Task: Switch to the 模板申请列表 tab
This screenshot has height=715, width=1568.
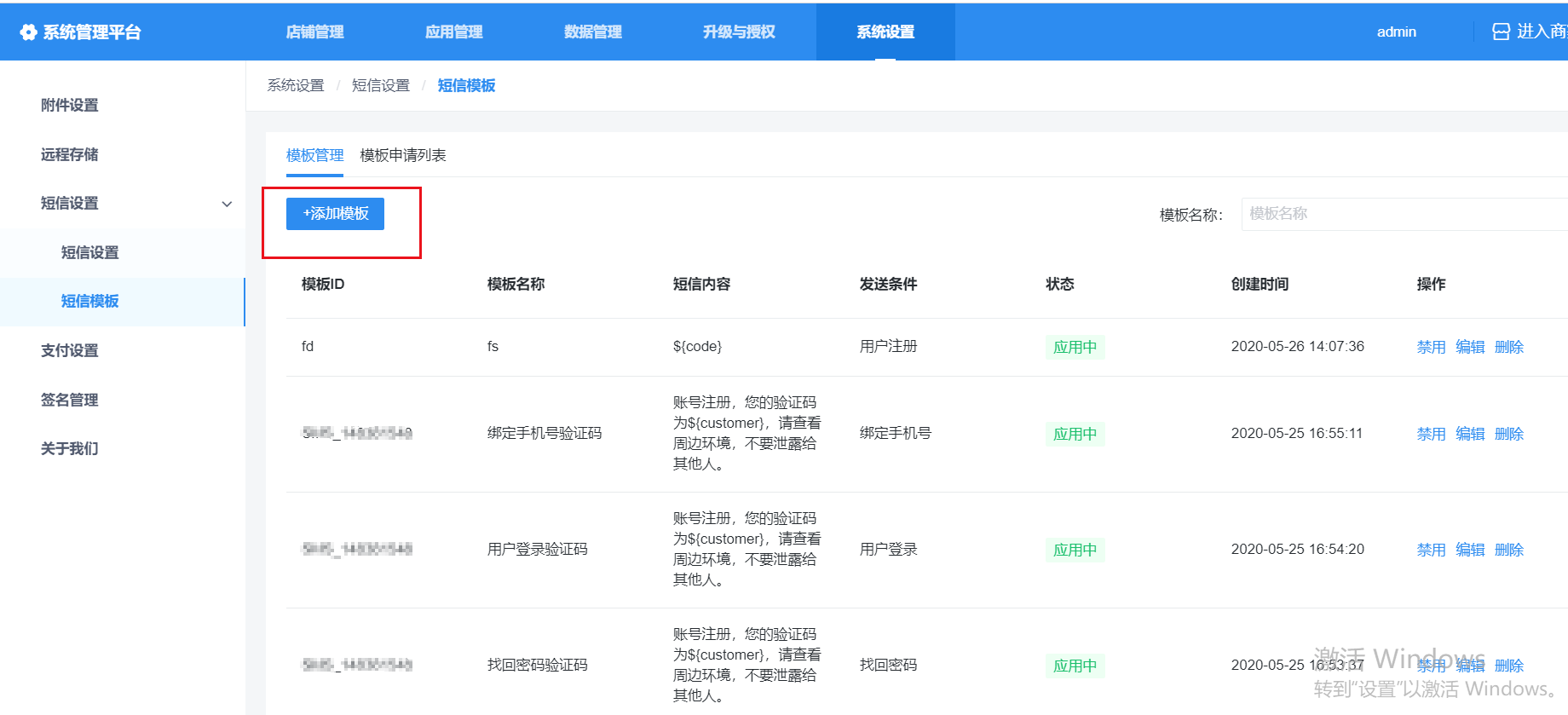Action: [403, 155]
